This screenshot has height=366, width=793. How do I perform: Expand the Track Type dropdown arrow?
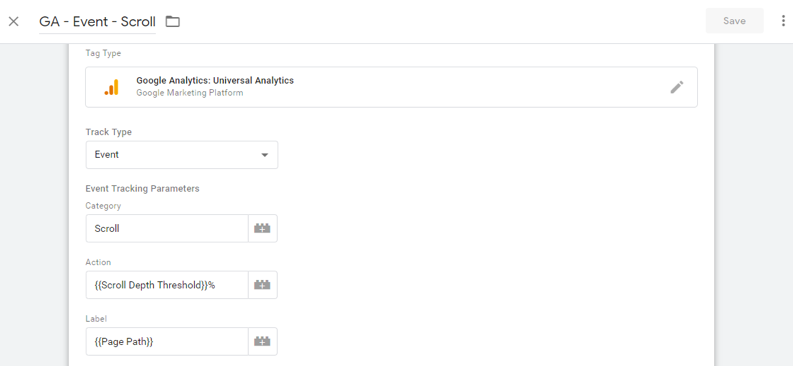point(265,155)
